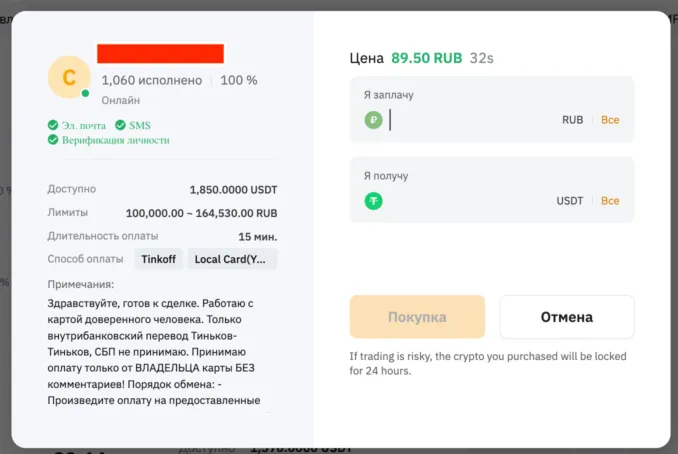Viewport: 678px width, 454px height.
Task: Open the redacted merchant name profile
Action: point(160,54)
